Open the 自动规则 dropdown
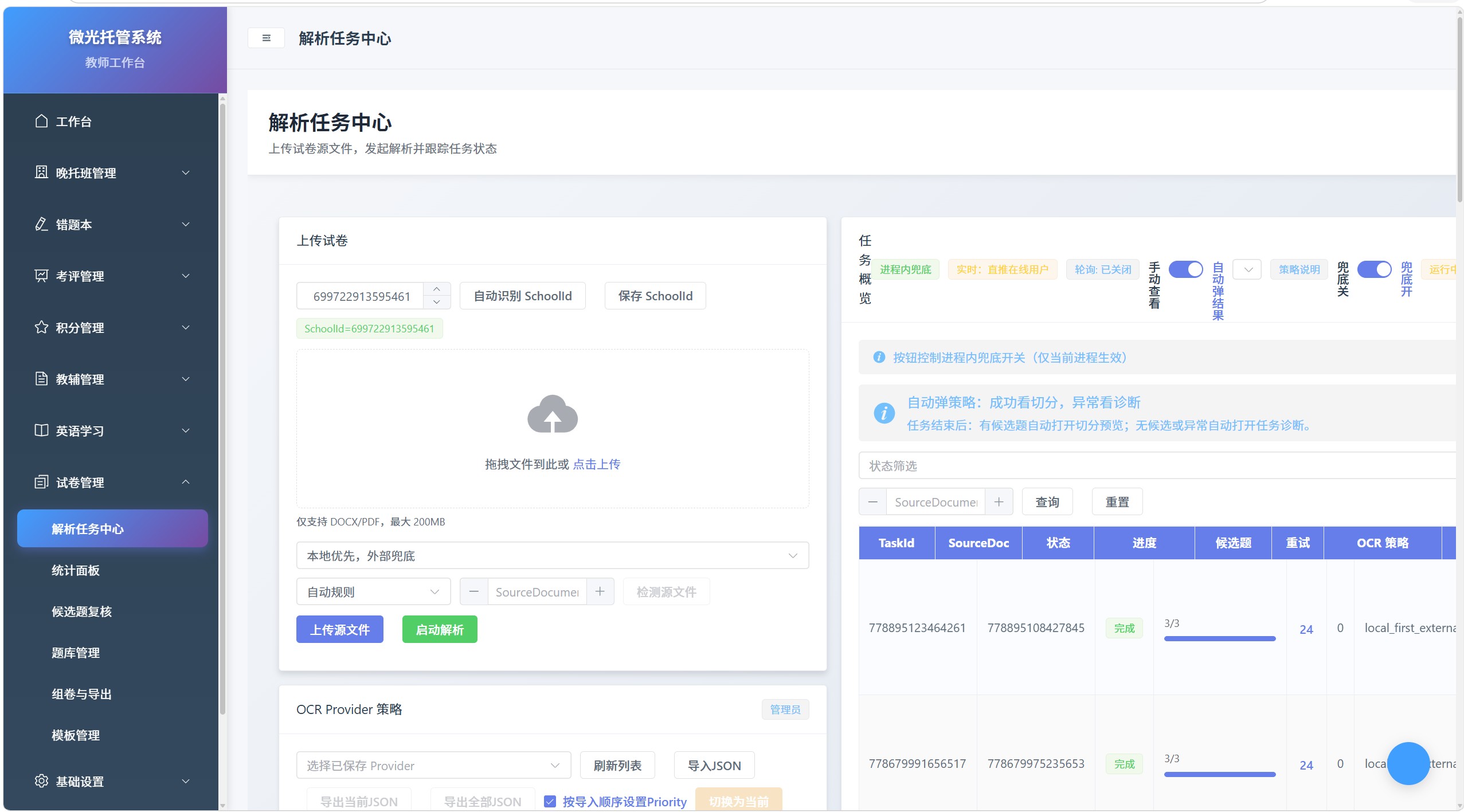This screenshot has width=1464, height=812. (x=373, y=591)
